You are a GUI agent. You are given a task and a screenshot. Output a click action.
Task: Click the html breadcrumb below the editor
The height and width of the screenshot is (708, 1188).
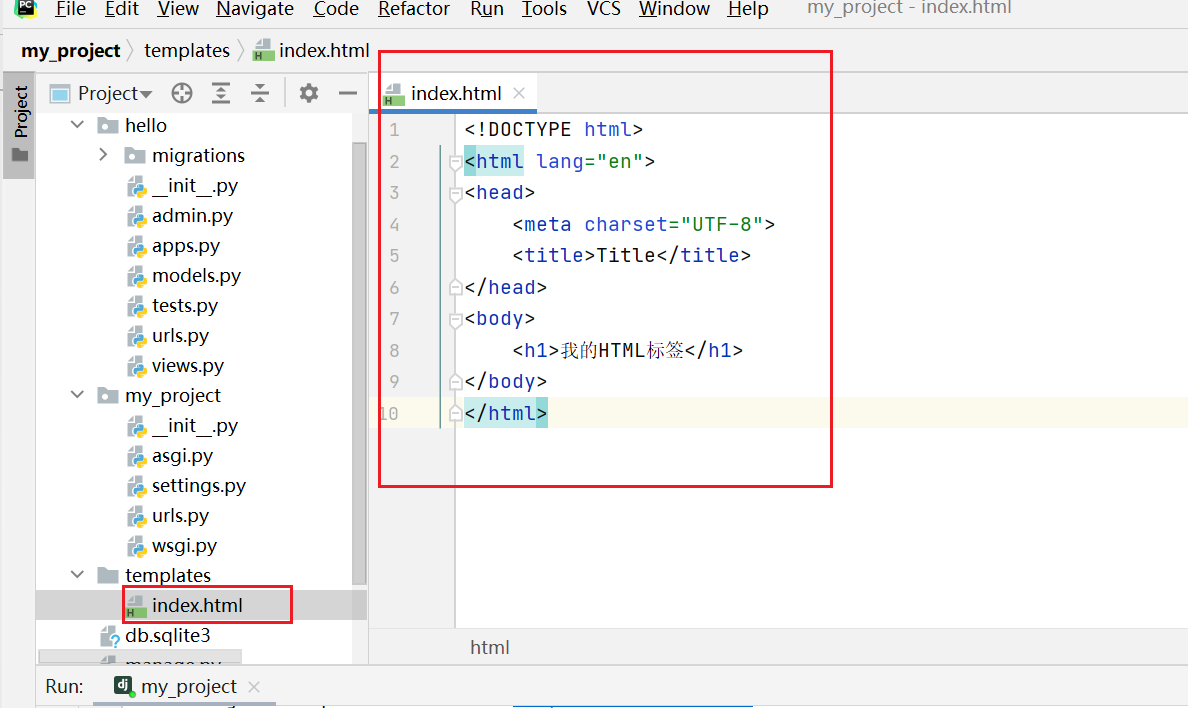coord(489,647)
